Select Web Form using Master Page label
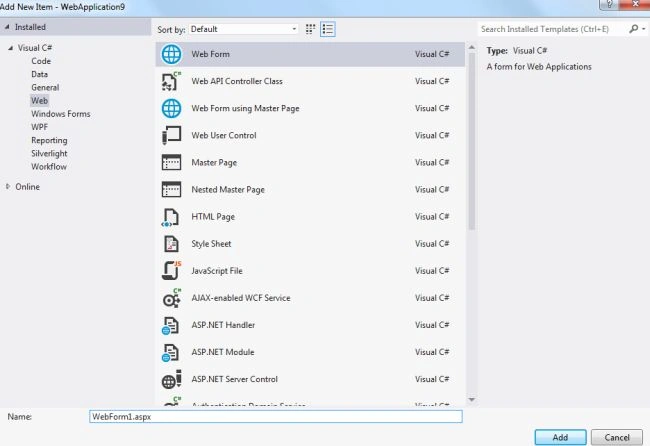 (x=245, y=109)
